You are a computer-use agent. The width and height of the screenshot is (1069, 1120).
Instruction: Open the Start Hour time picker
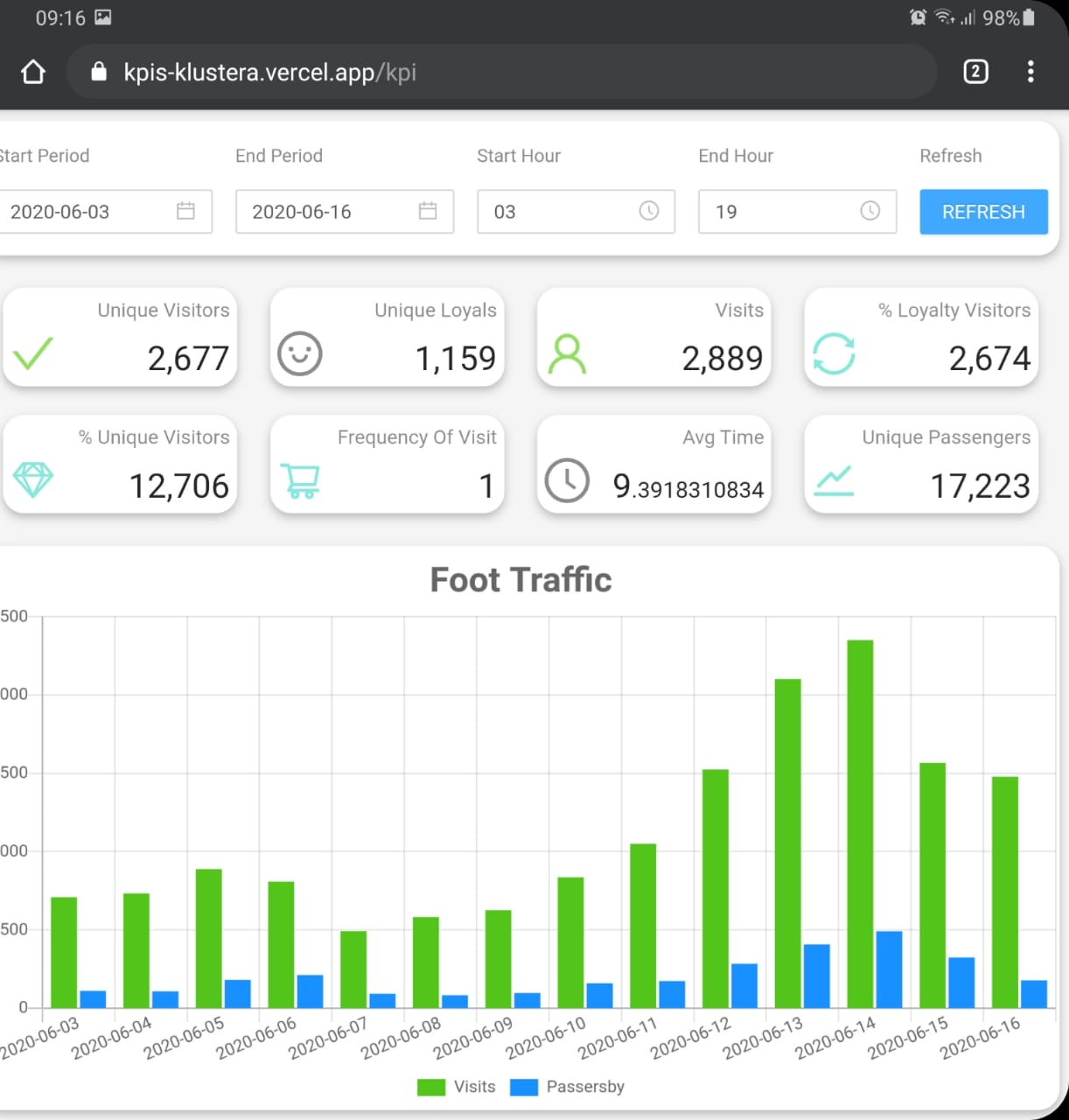click(x=648, y=211)
